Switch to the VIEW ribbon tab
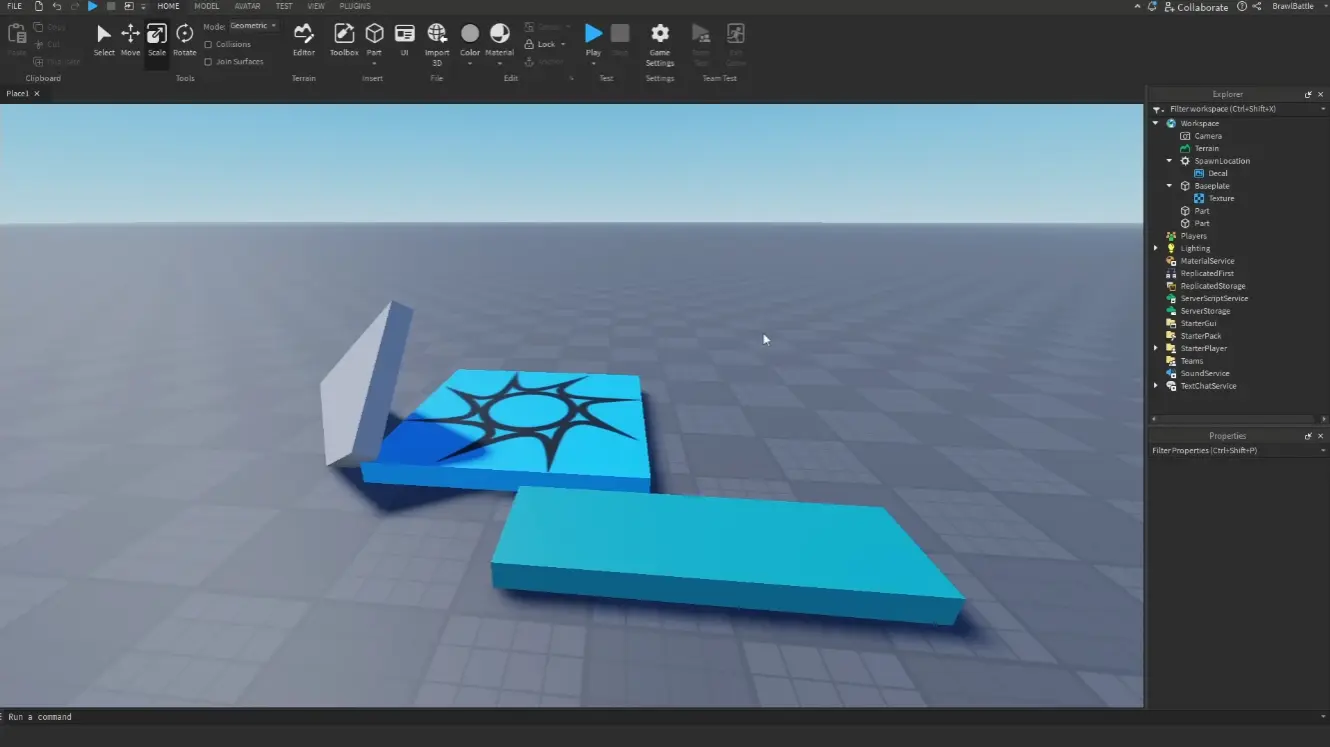Viewport: 1330px width, 747px height. (x=316, y=6)
